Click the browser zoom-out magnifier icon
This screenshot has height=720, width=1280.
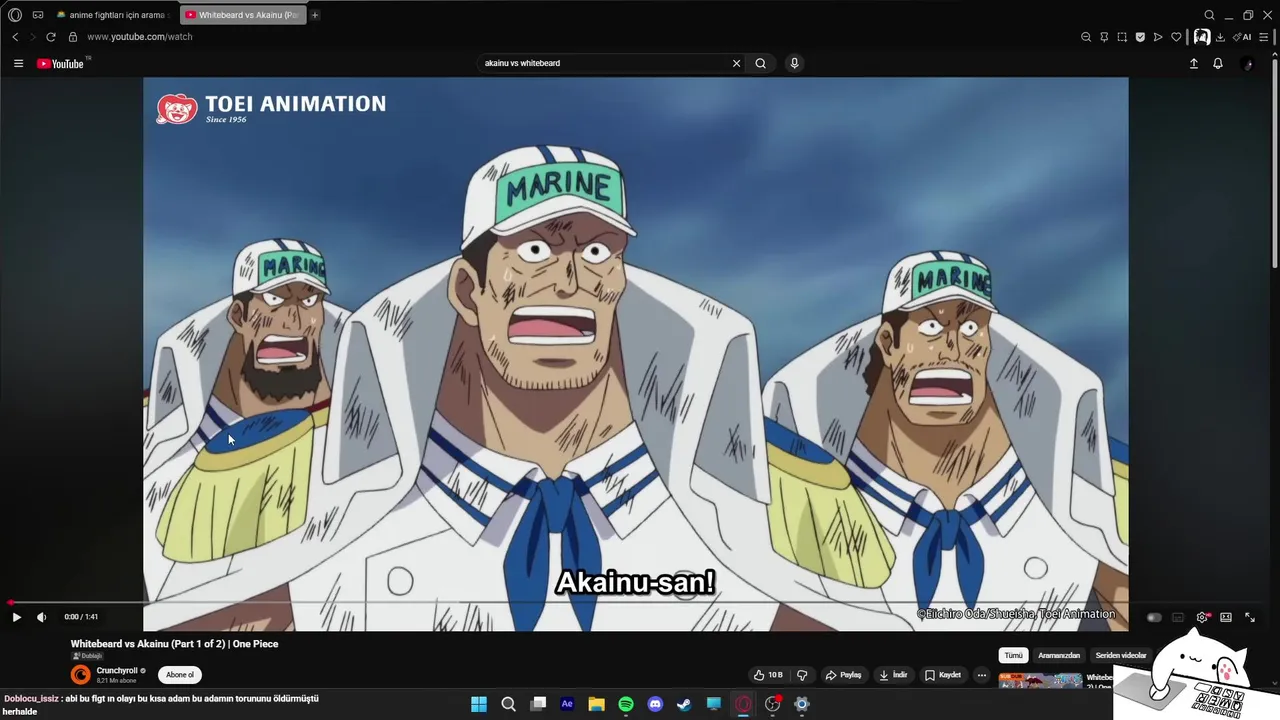(1086, 37)
